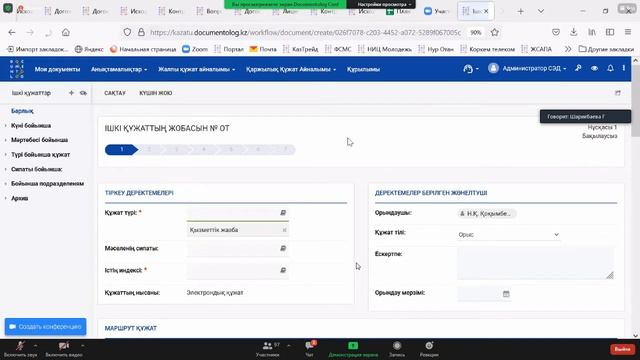Unmute microphone in Zoom bar
The height and width of the screenshot is (360, 640).
click(x=20, y=349)
